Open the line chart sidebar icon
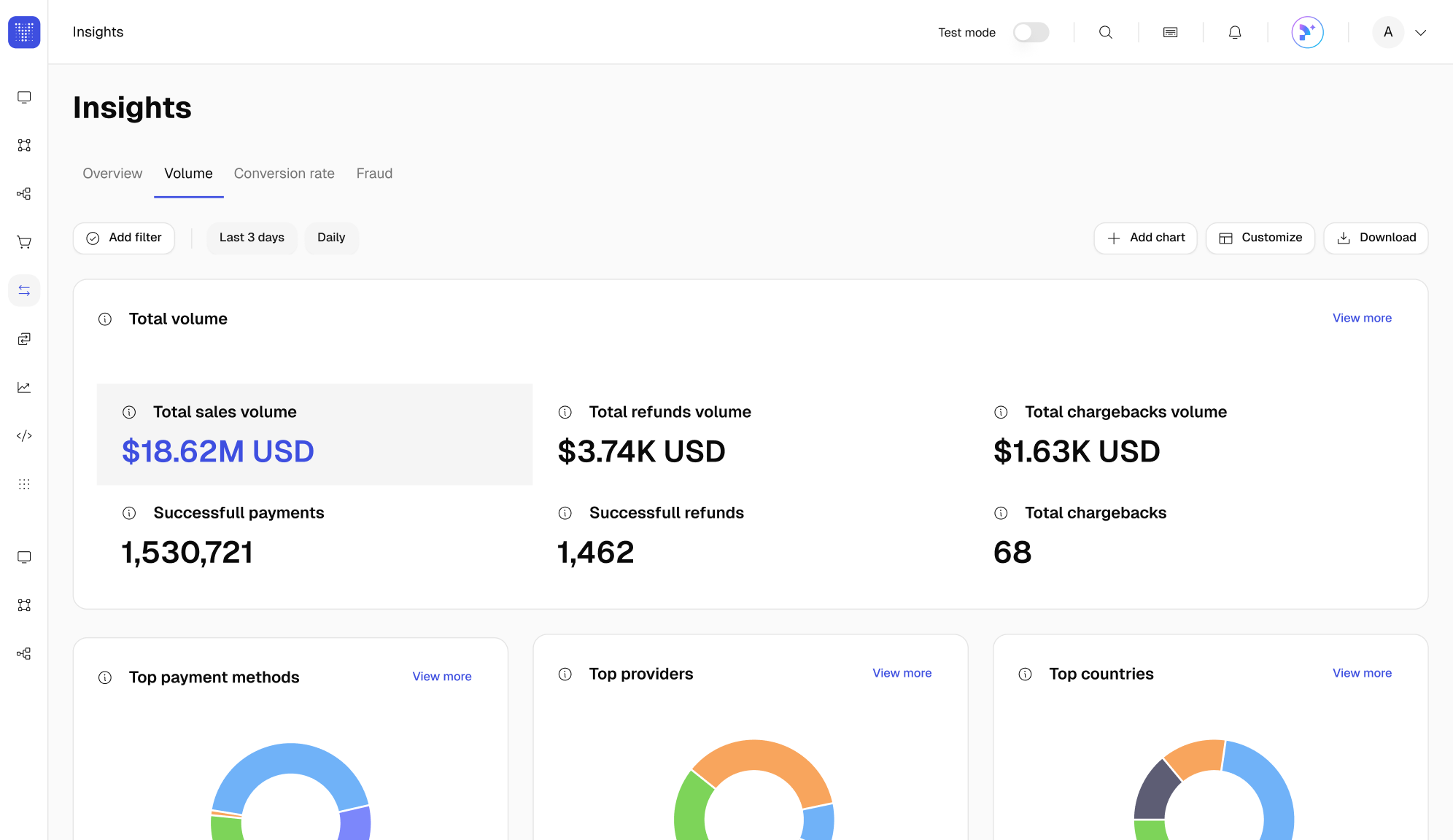This screenshot has height=840, width=1453. coord(24,387)
